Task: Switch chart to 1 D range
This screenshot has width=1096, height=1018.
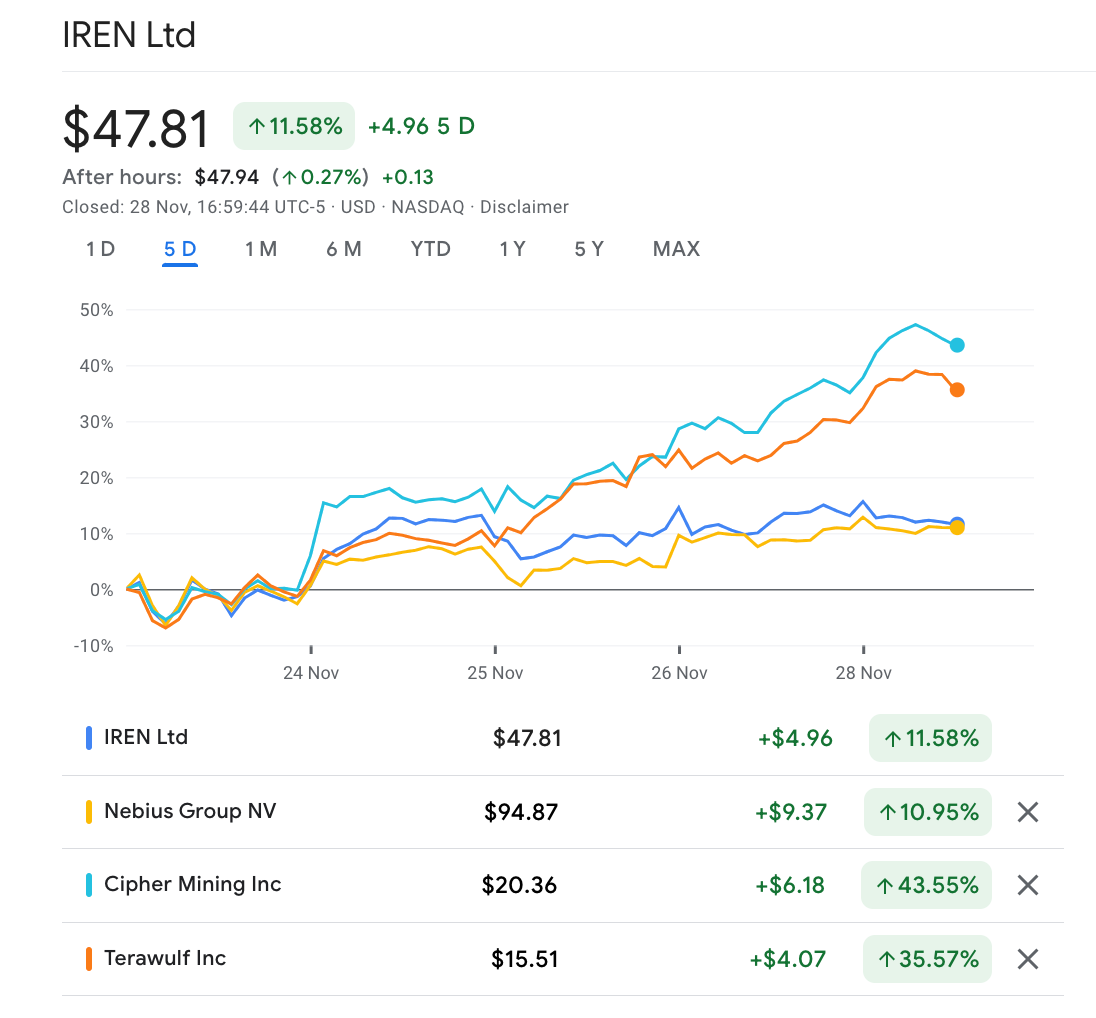Action: pyautogui.click(x=101, y=249)
